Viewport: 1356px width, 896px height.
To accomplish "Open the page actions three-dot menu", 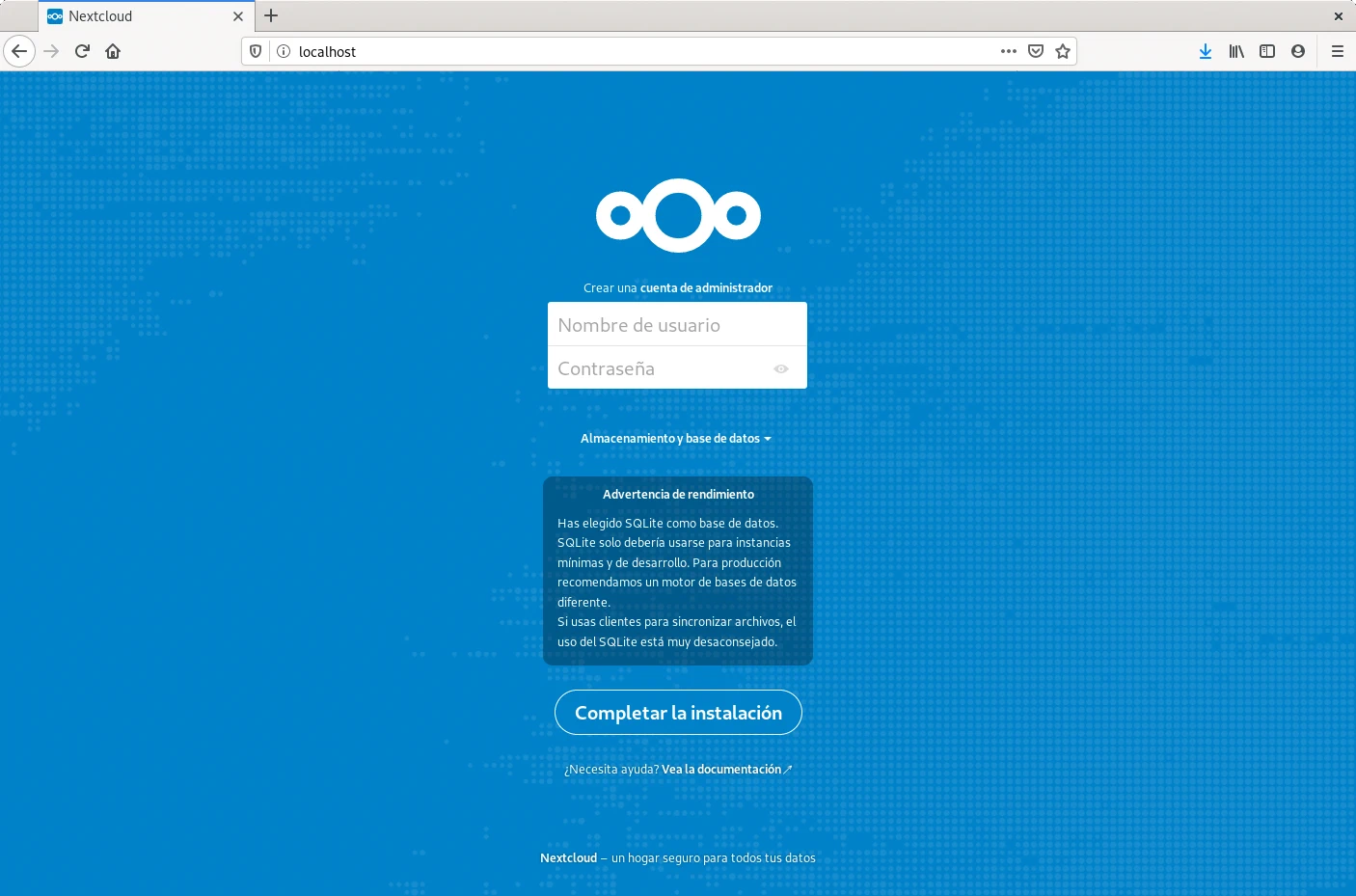I will [1008, 51].
